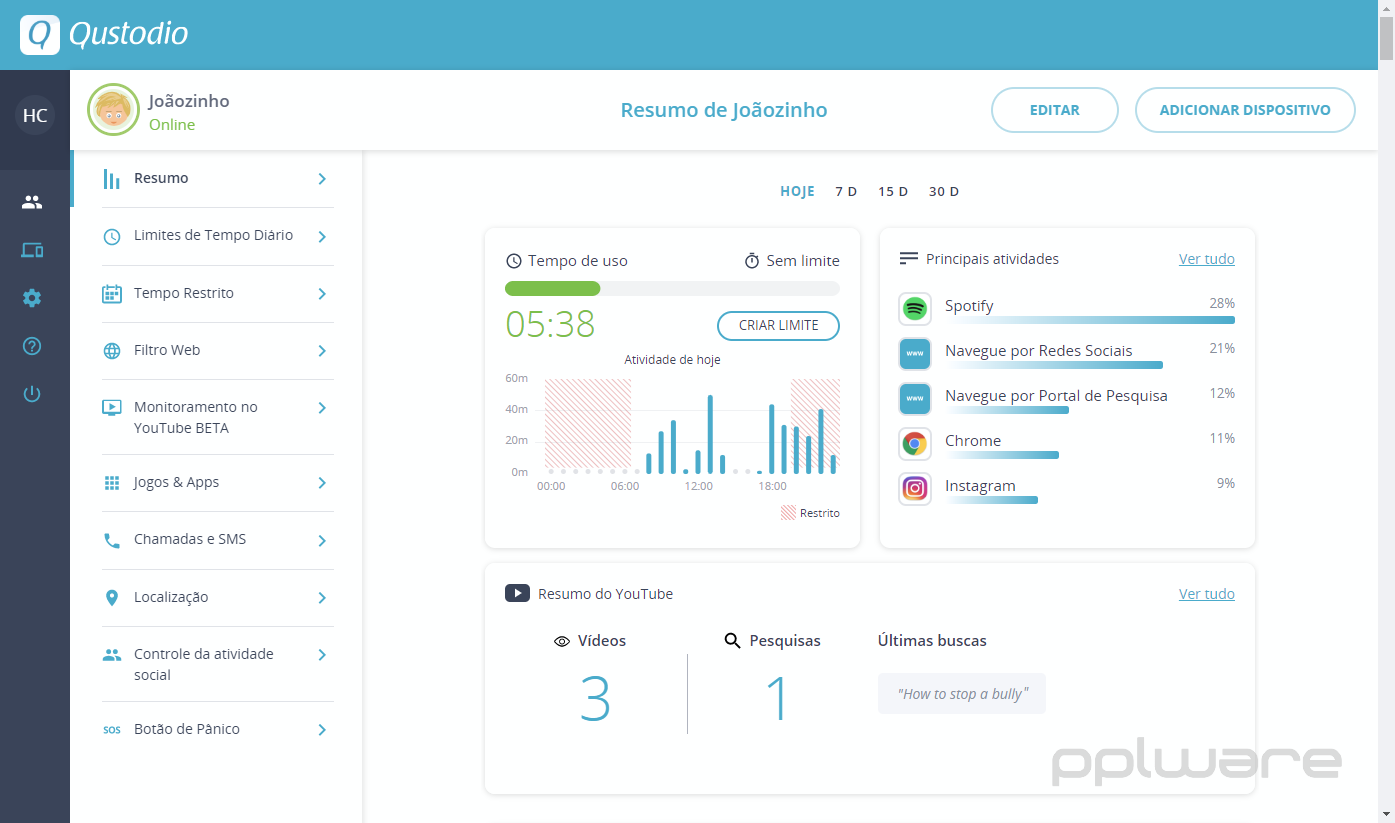The height and width of the screenshot is (823, 1395).
Task: Open Limites de Tempo Diário menu item
Action: [x=213, y=236]
